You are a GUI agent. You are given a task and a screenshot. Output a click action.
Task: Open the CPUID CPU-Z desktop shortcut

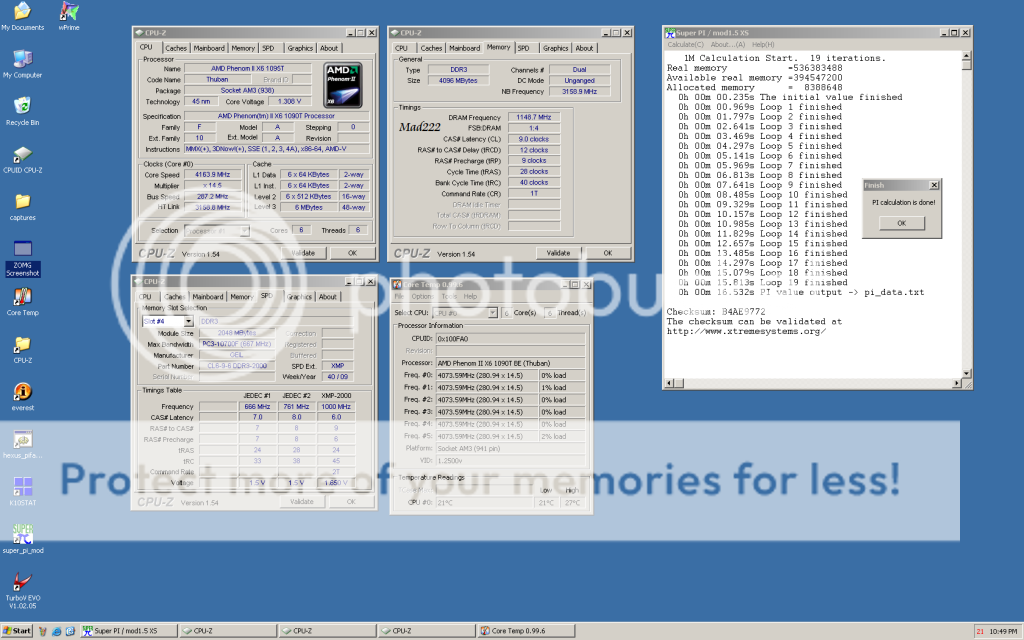pyautogui.click(x=22, y=155)
